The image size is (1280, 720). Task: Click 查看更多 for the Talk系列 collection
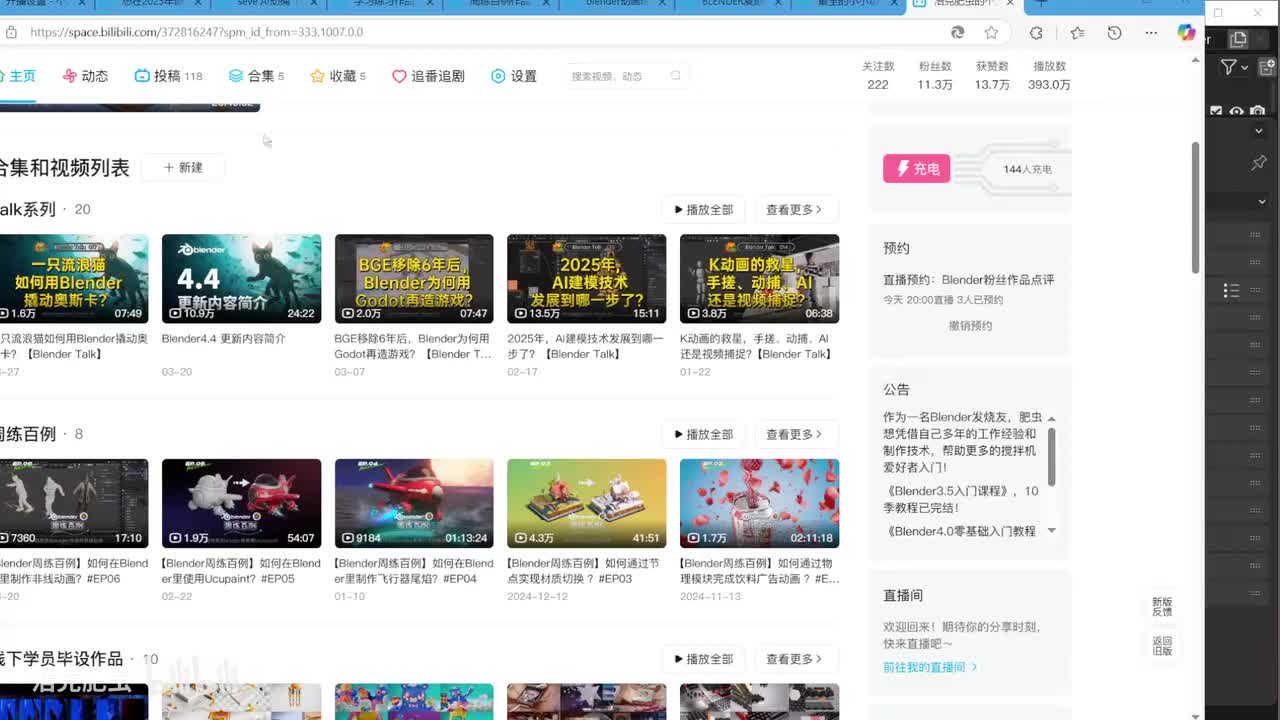[x=794, y=210]
